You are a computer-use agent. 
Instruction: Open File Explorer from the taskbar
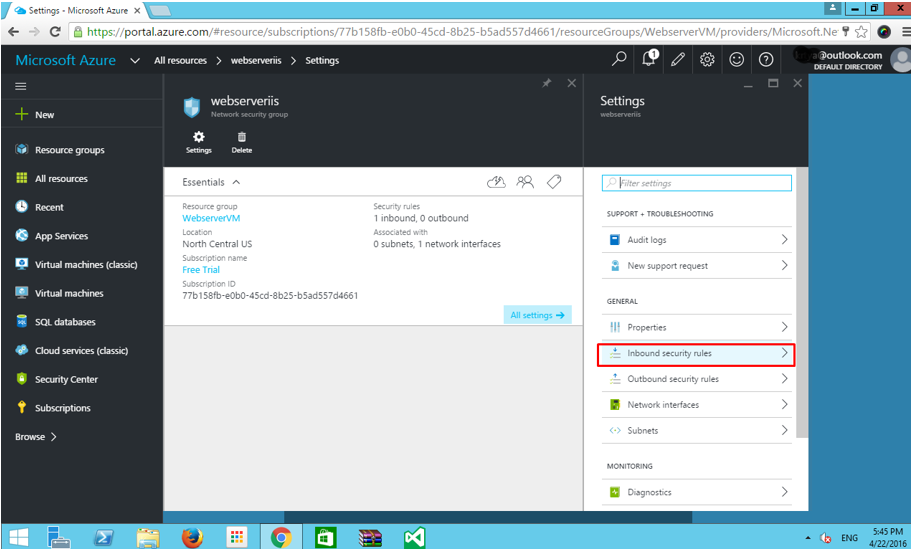(148, 537)
